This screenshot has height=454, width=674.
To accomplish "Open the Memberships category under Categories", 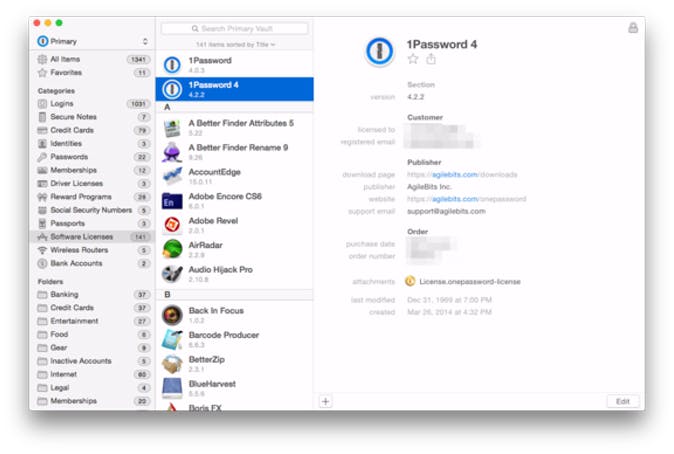I will [92, 170].
